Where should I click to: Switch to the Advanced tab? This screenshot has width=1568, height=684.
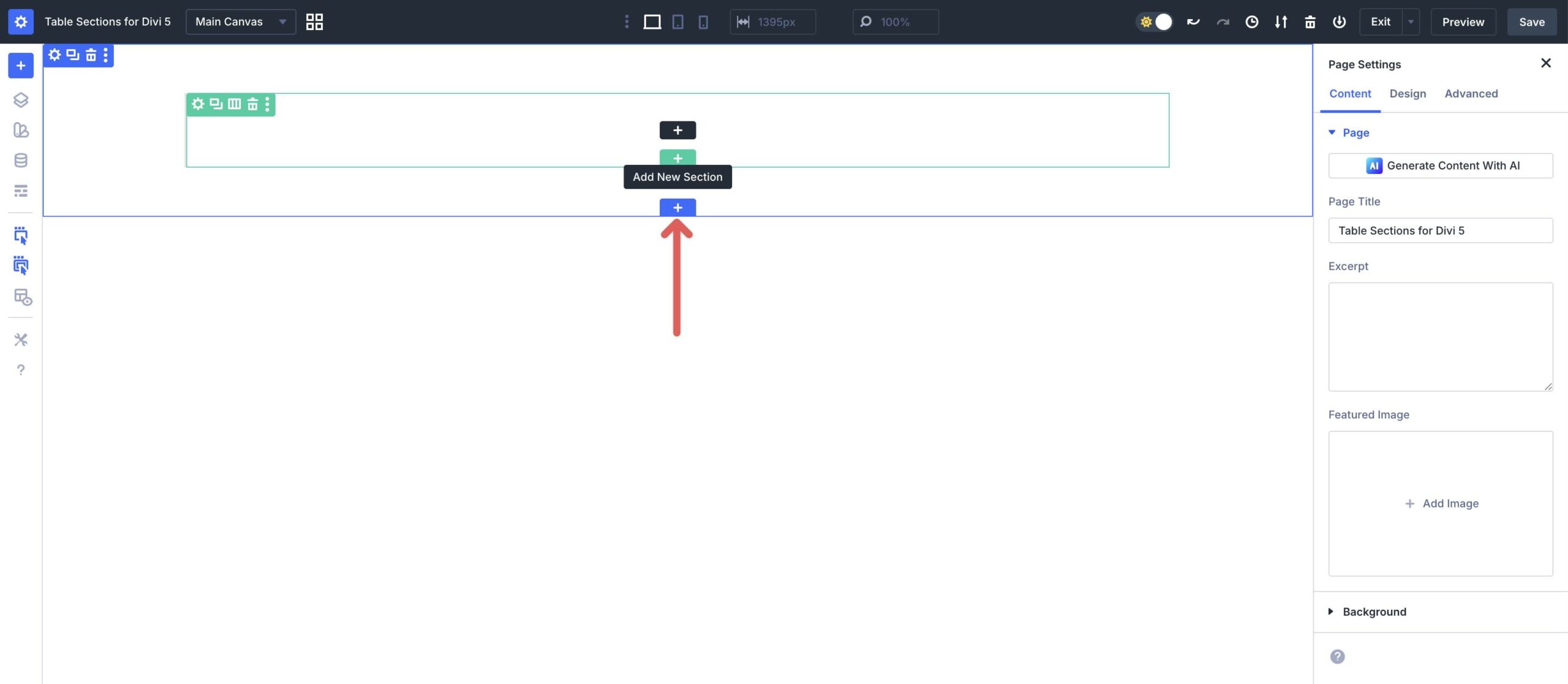coord(1471,93)
